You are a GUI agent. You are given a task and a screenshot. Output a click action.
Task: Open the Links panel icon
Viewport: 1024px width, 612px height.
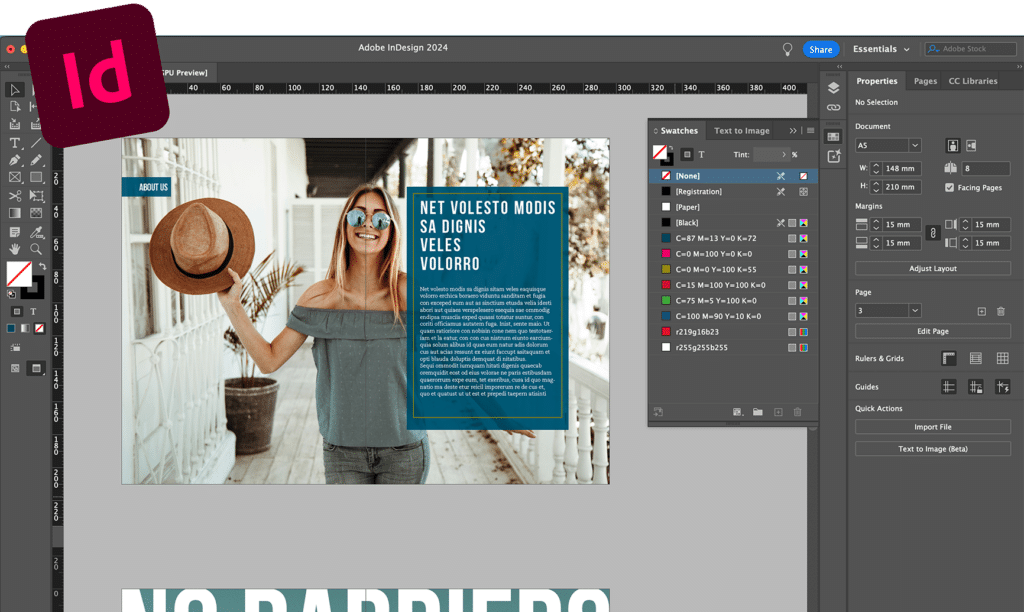pos(833,108)
